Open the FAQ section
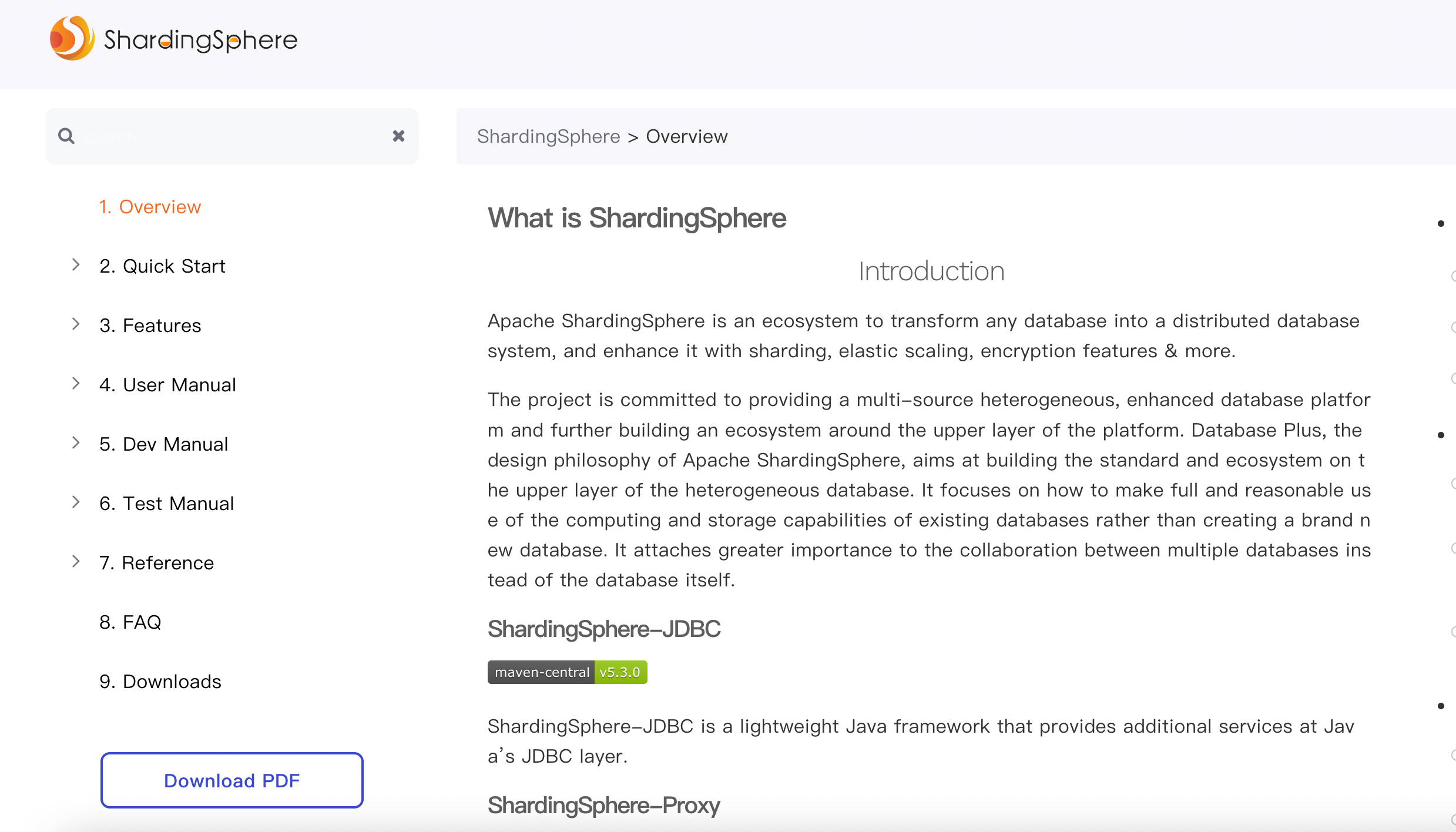The width and height of the screenshot is (1456, 832). click(130, 622)
